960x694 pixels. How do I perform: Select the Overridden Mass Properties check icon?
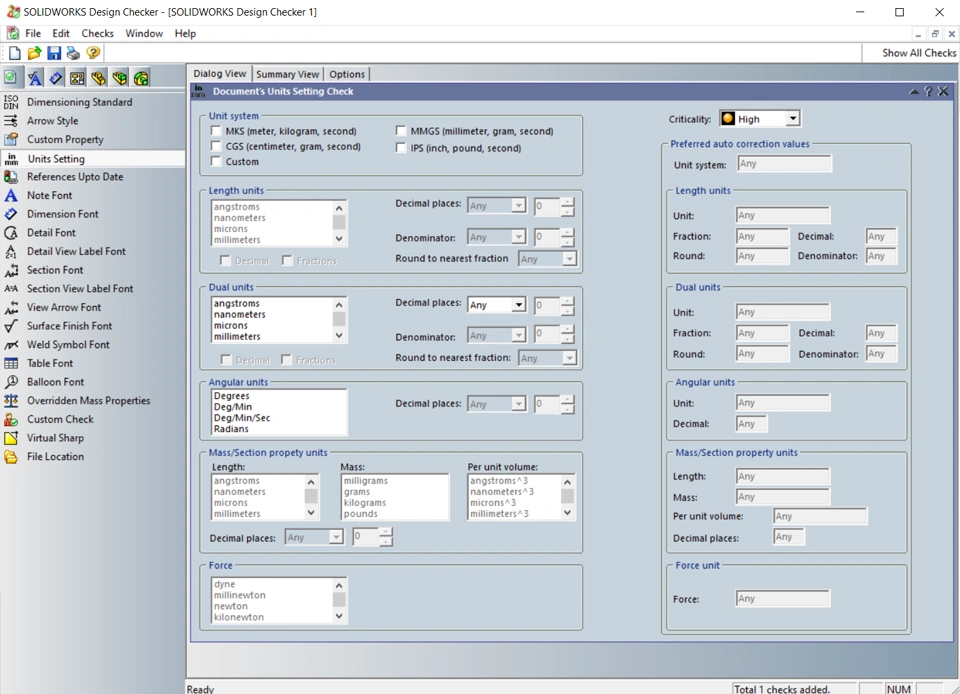click(x=11, y=401)
